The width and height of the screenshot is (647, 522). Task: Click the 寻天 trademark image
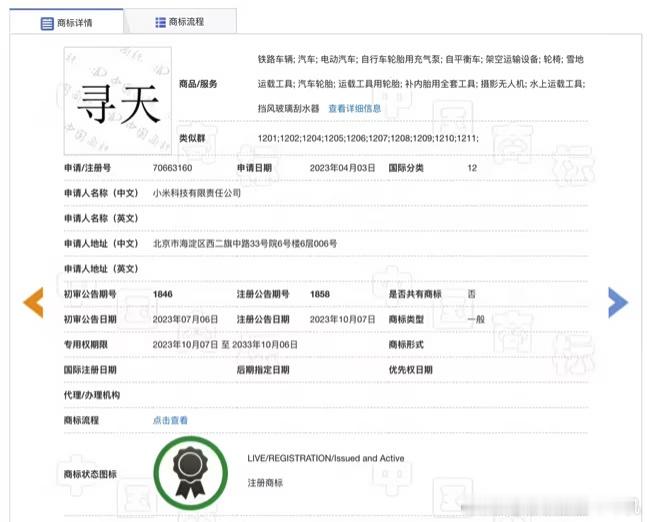[x=118, y=101]
